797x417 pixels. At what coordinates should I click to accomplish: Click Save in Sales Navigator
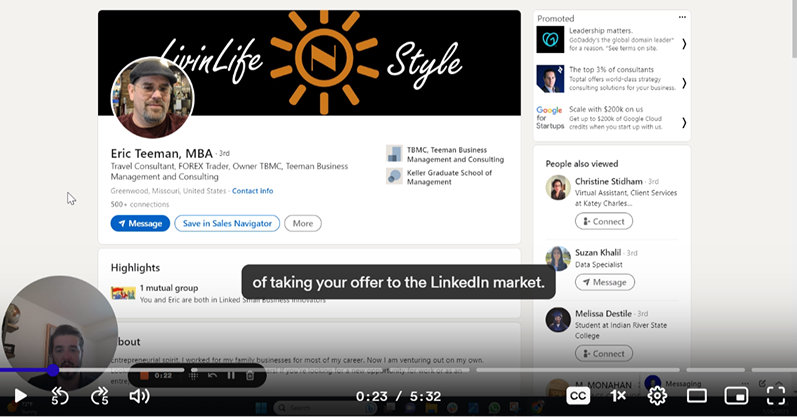point(227,223)
